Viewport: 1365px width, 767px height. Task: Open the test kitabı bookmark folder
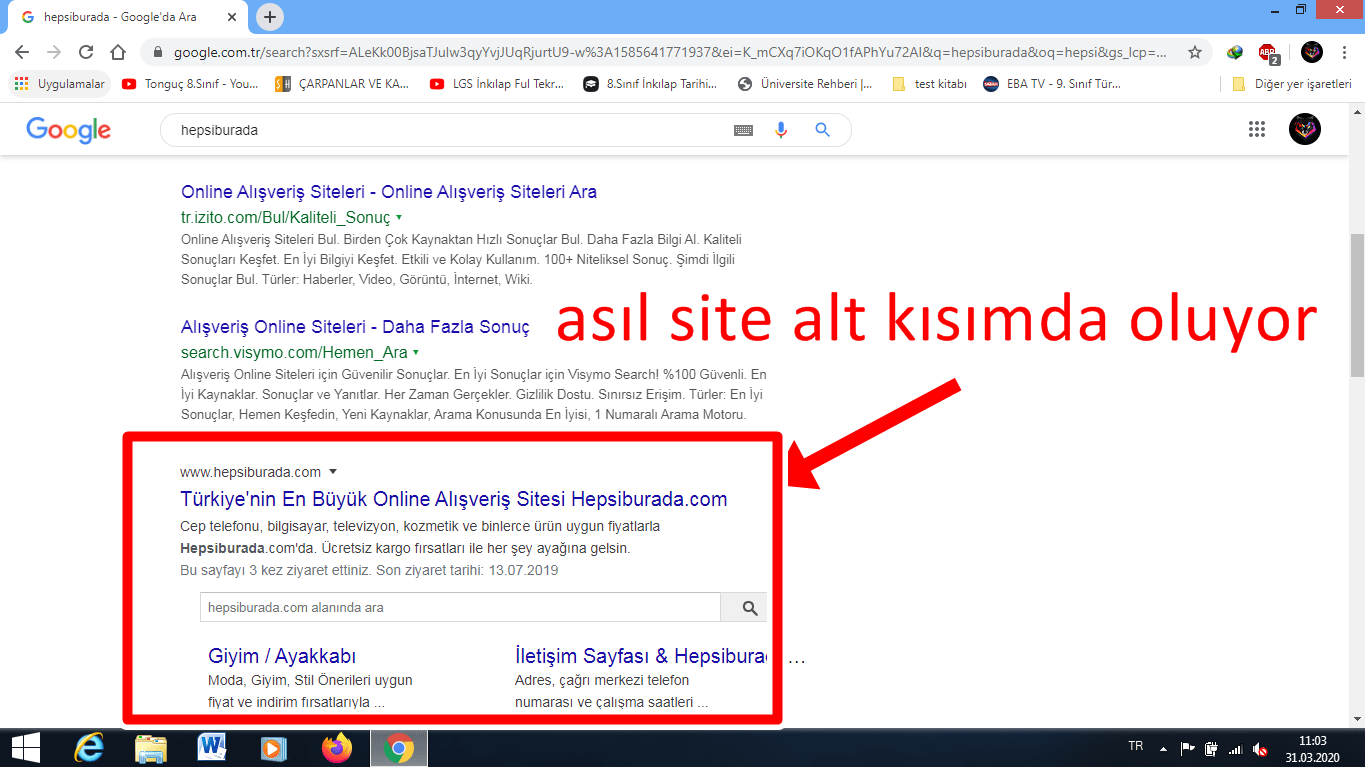click(x=930, y=84)
